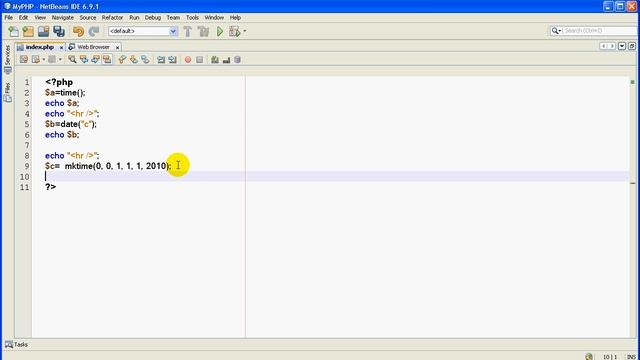Click Find Previous Occurrence icon
This screenshot has width=640, height=360.
(84, 60)
